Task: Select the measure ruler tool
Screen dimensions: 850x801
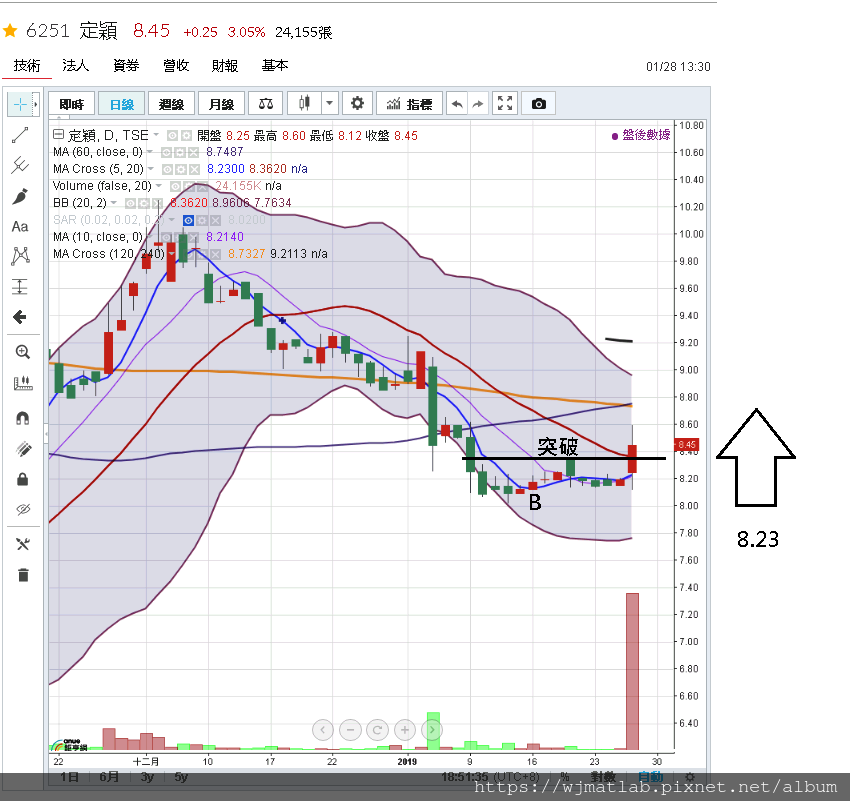Action: click(x=22, y=384)
